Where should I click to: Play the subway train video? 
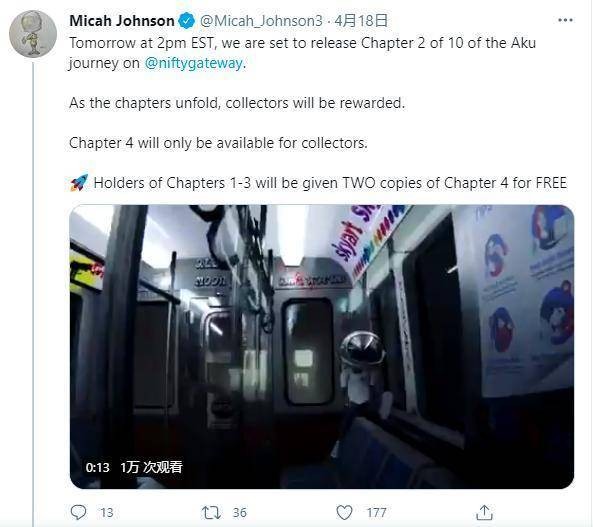pos(322,347)
